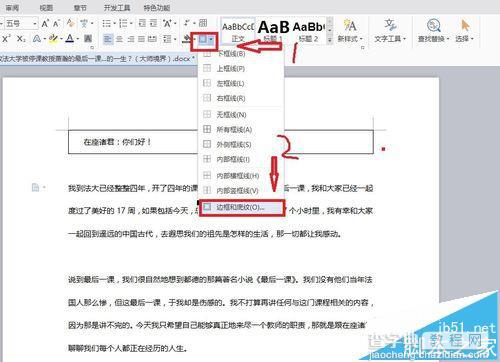Toggle right alignment for the paragraph
500x362 pixels.
[x=131, y=39]
